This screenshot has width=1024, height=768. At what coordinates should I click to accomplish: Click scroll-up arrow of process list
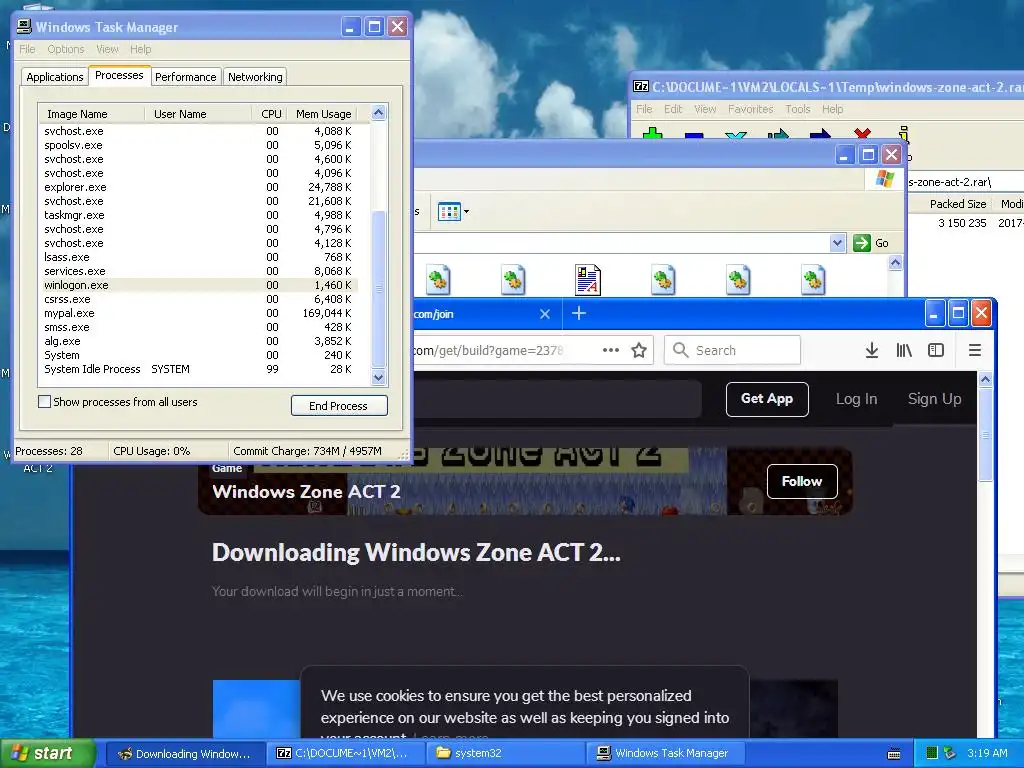379,113
